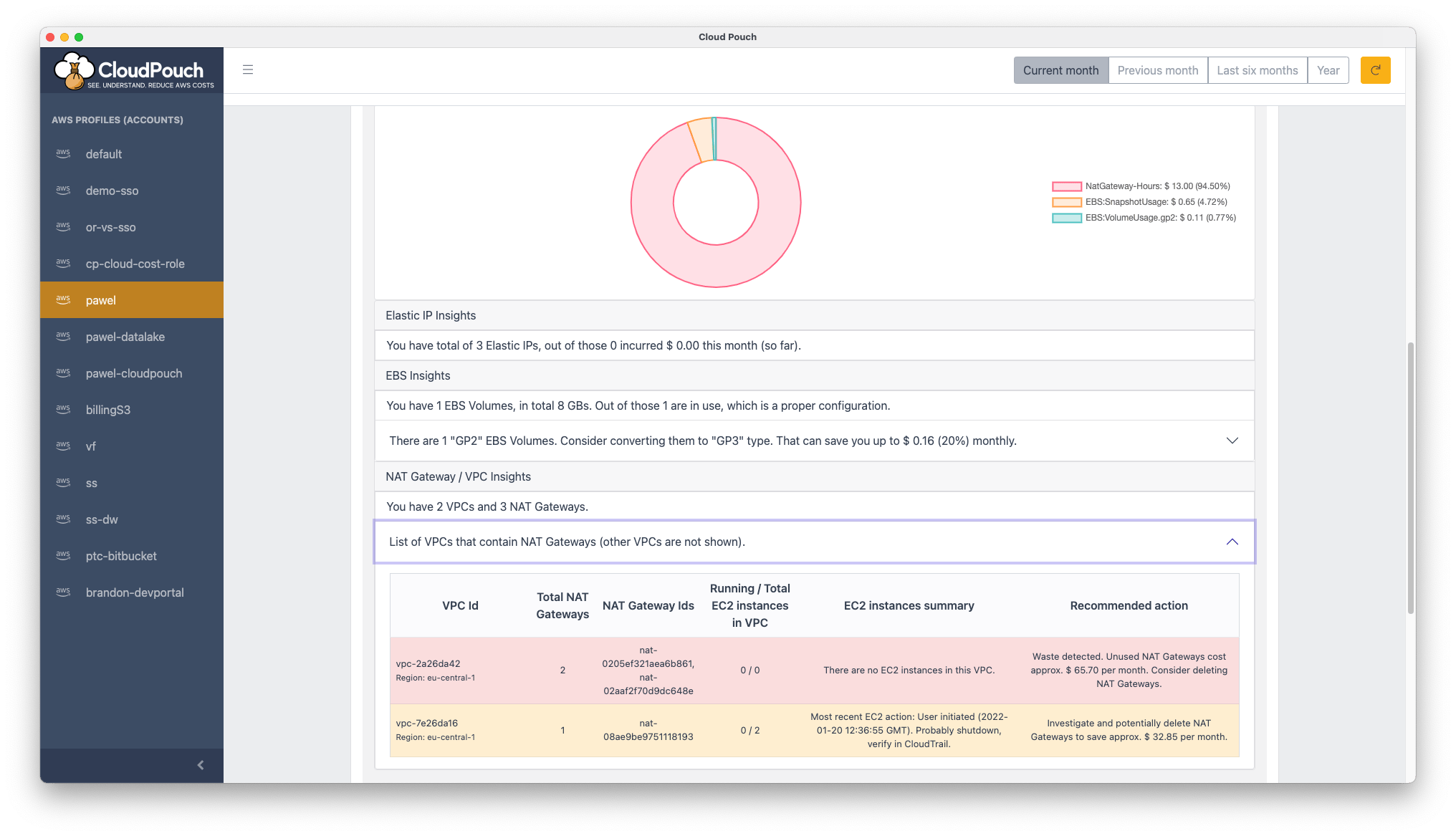The height and width of the screenshot is (836, 1456).
Task: Click the aws icon beside pawel-datalake
Action: [x=63, y=336]
